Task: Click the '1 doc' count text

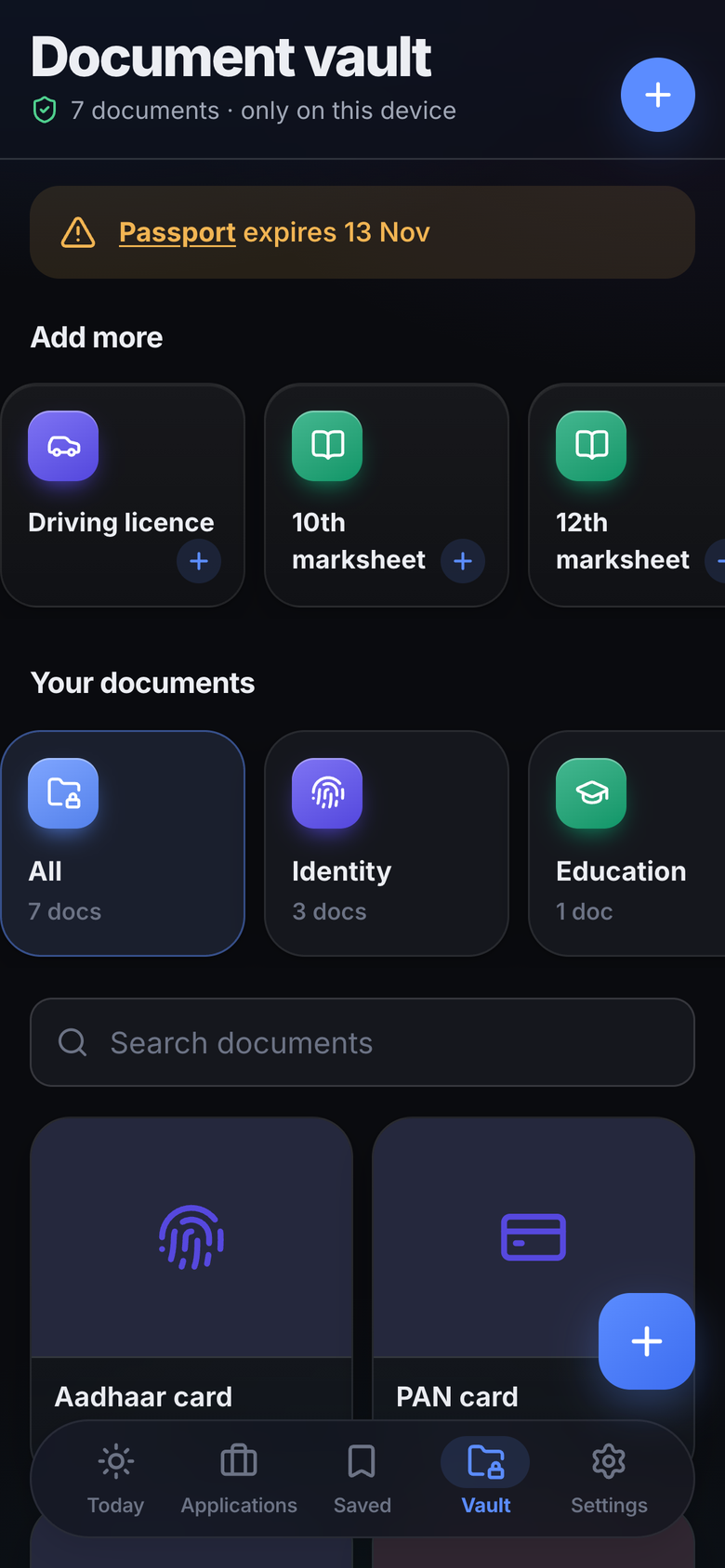Action: click(585, 911)
